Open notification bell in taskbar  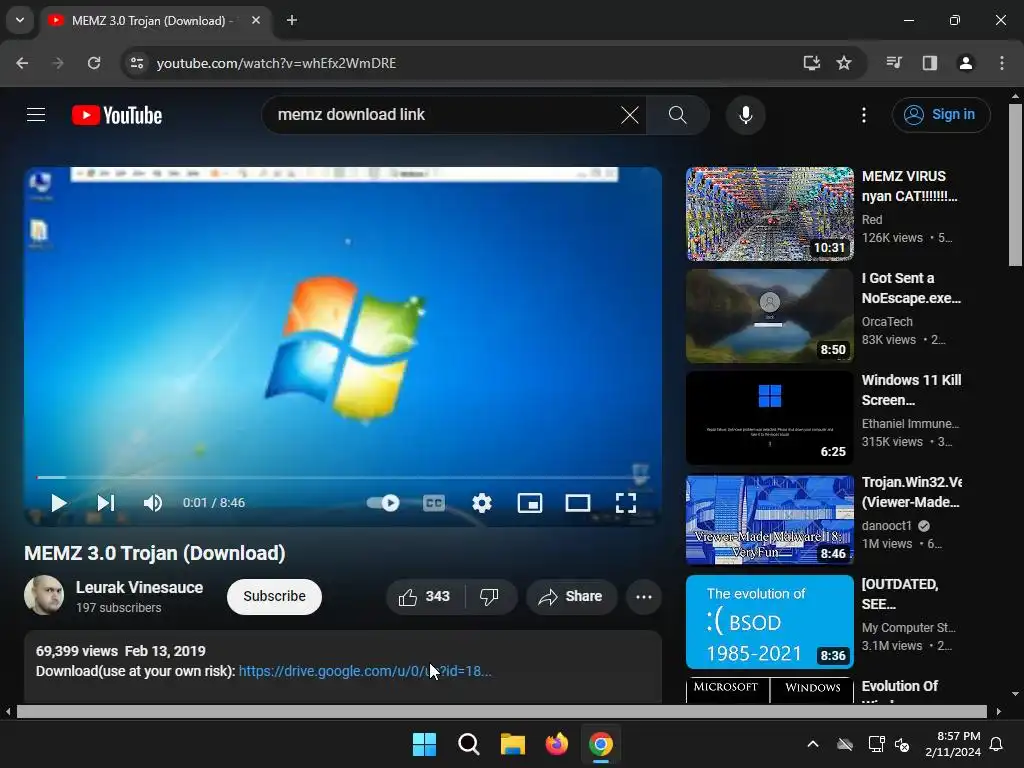click(997, 744)
